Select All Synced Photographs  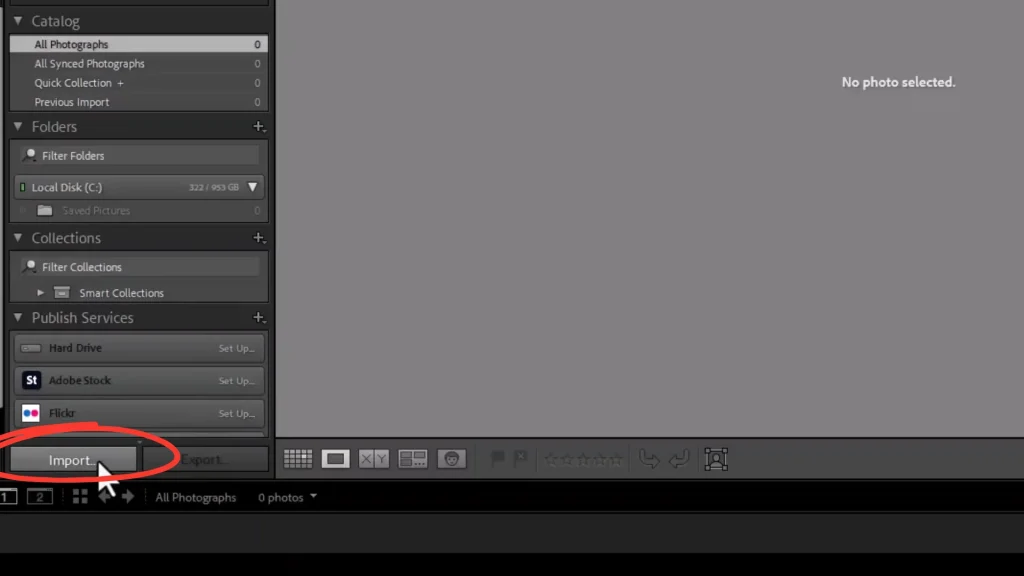pos(138,63)
